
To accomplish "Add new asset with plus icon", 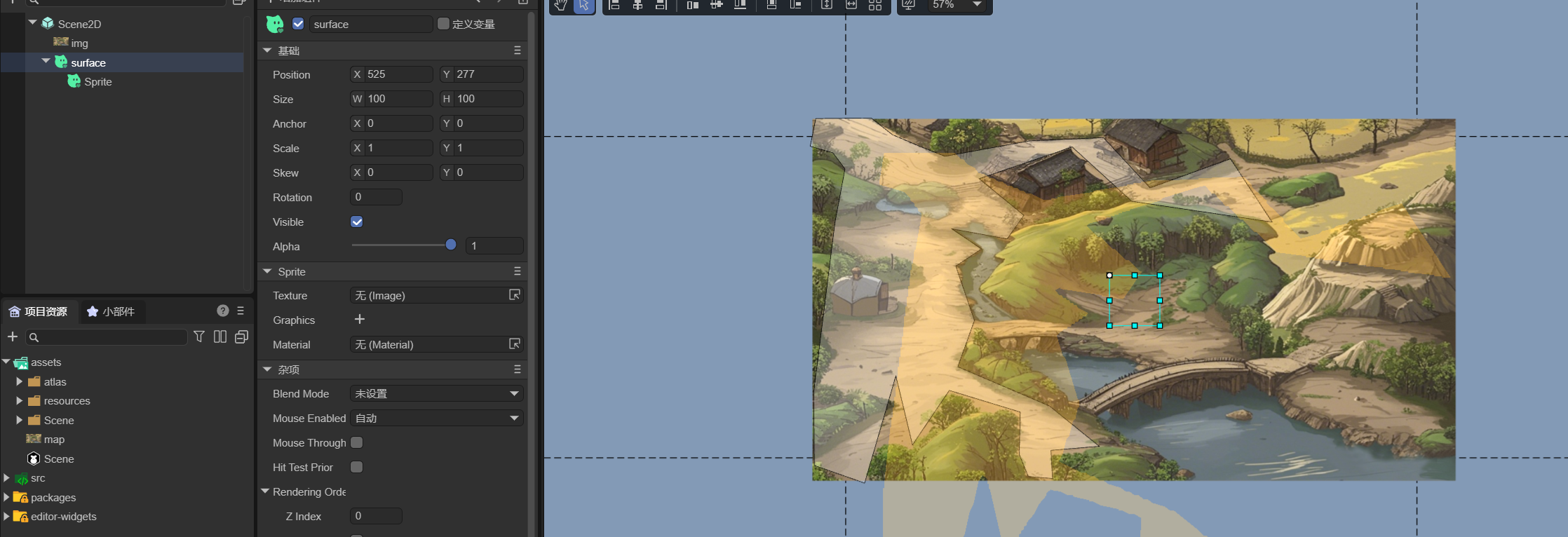I will click(13, 337).
